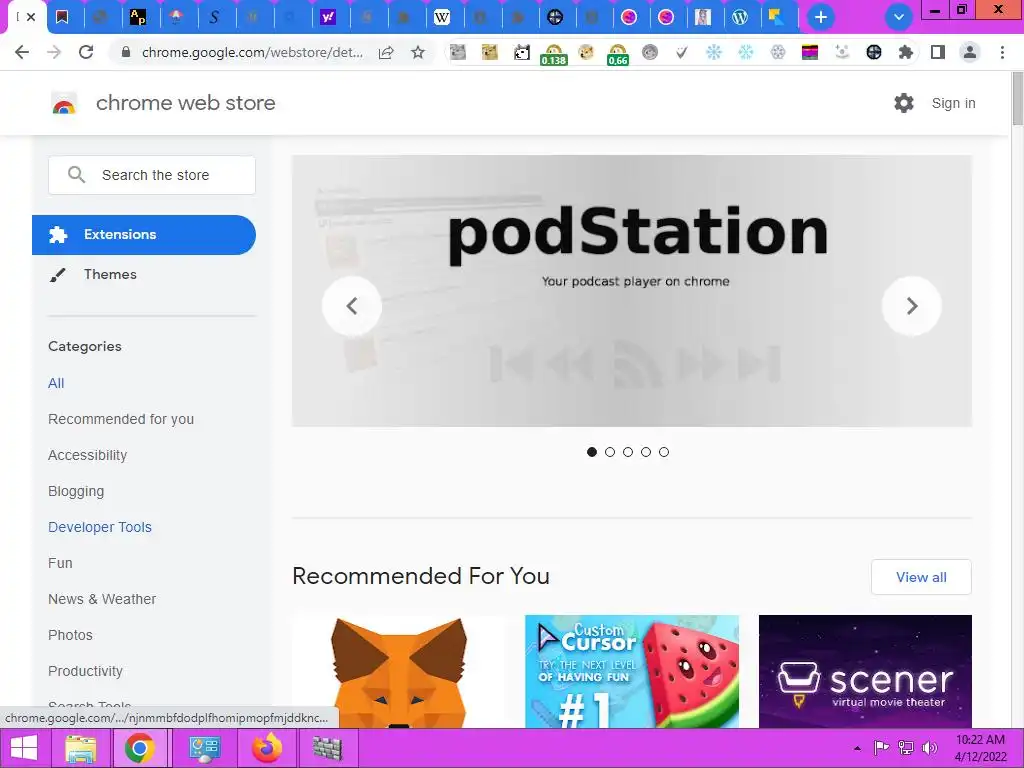
Task: Open the Chrome profile avatar icon
Action: tap(970, 52)
